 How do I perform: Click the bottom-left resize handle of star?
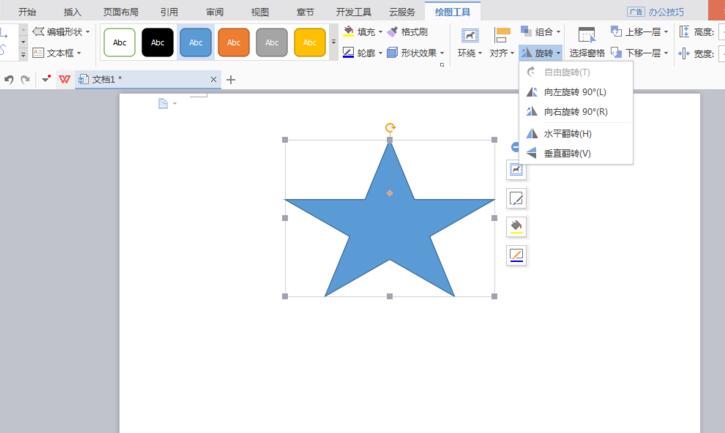(x=285, y=296)
